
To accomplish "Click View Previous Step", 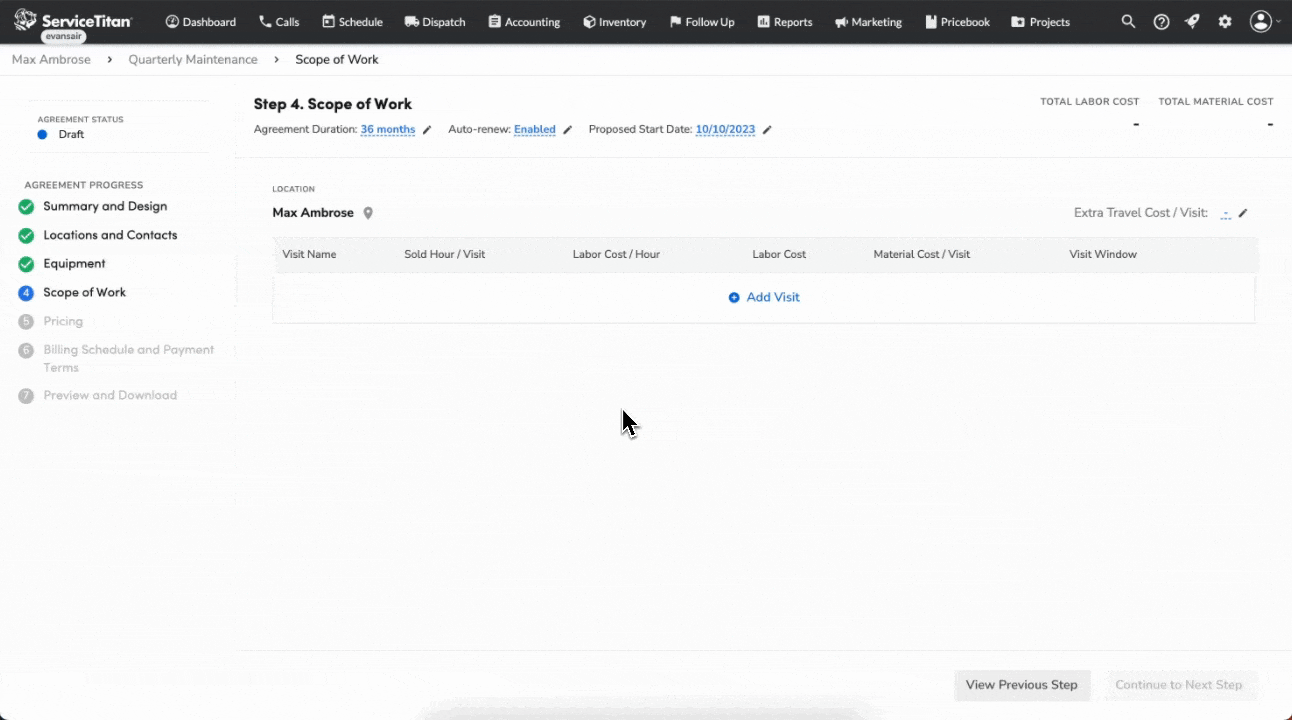I will pyautogui.click(x=1021, y=685).
